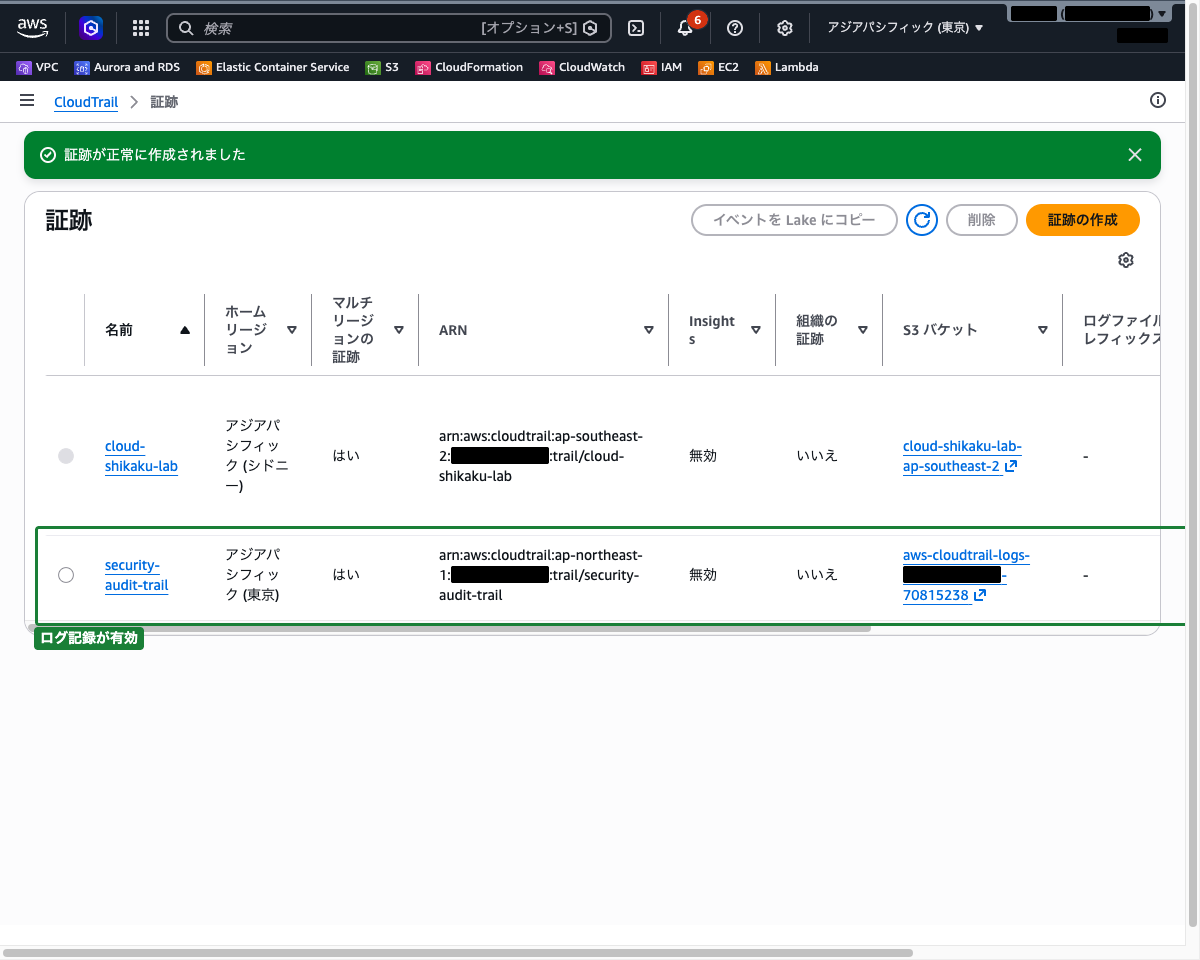Open the info panel icon
The image size is (1200, 960).
point(1158,100)
